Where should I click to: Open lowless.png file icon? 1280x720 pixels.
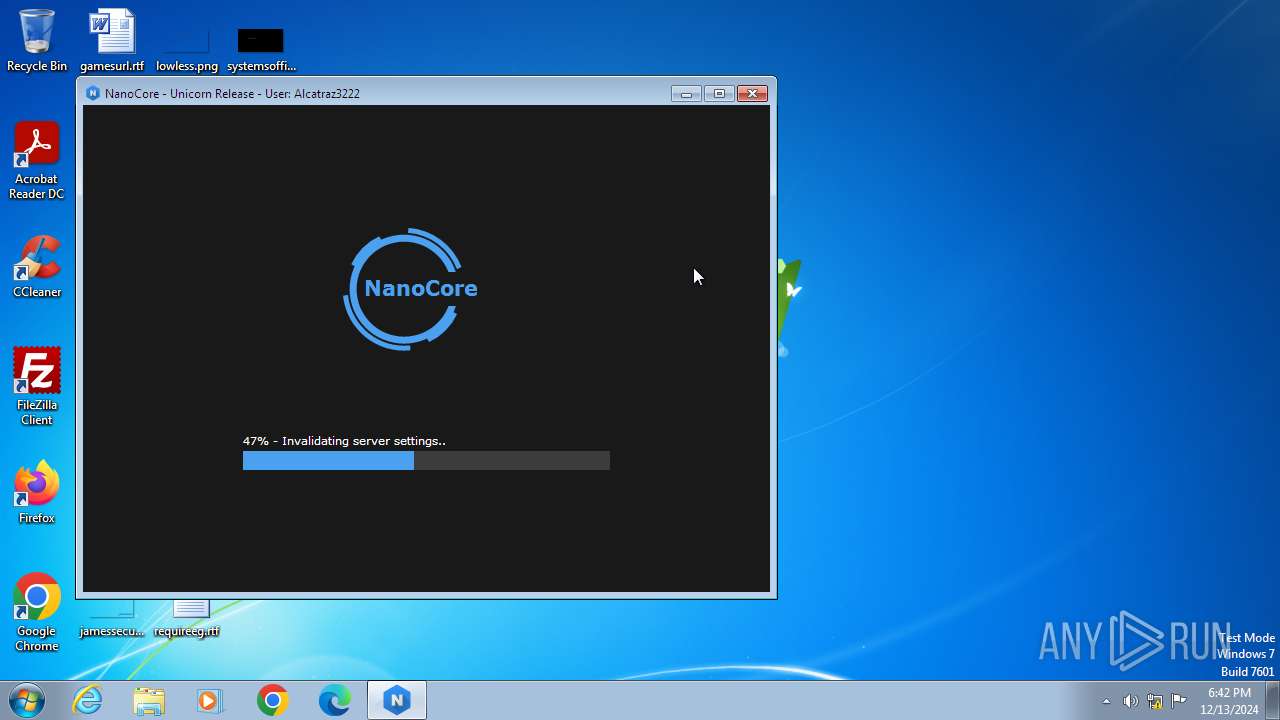tap(187, 40)
